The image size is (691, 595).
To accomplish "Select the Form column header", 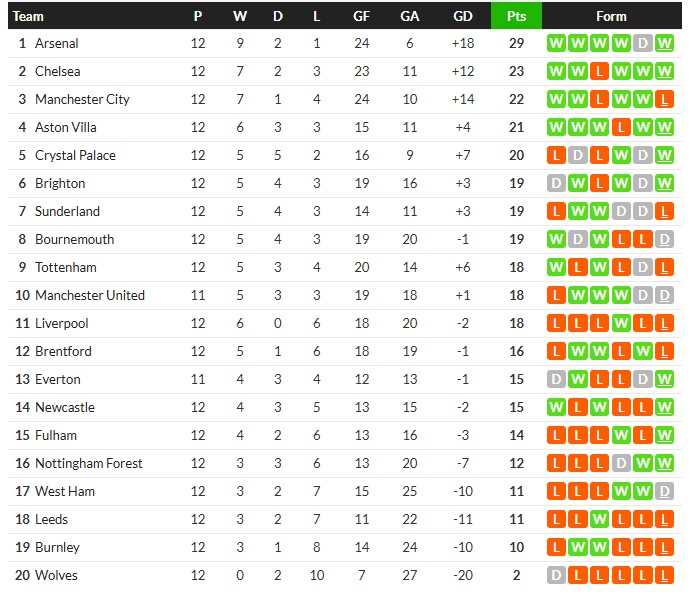I will (x=610, y=16).
